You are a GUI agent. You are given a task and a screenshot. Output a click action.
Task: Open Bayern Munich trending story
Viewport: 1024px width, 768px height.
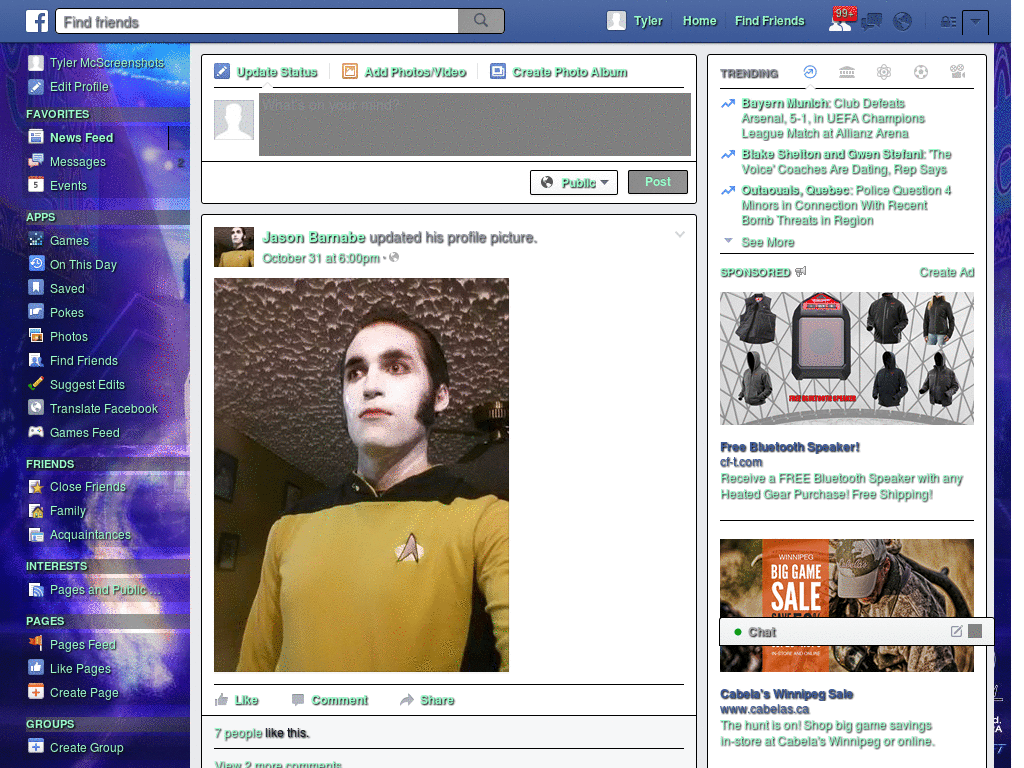[833, 118]
